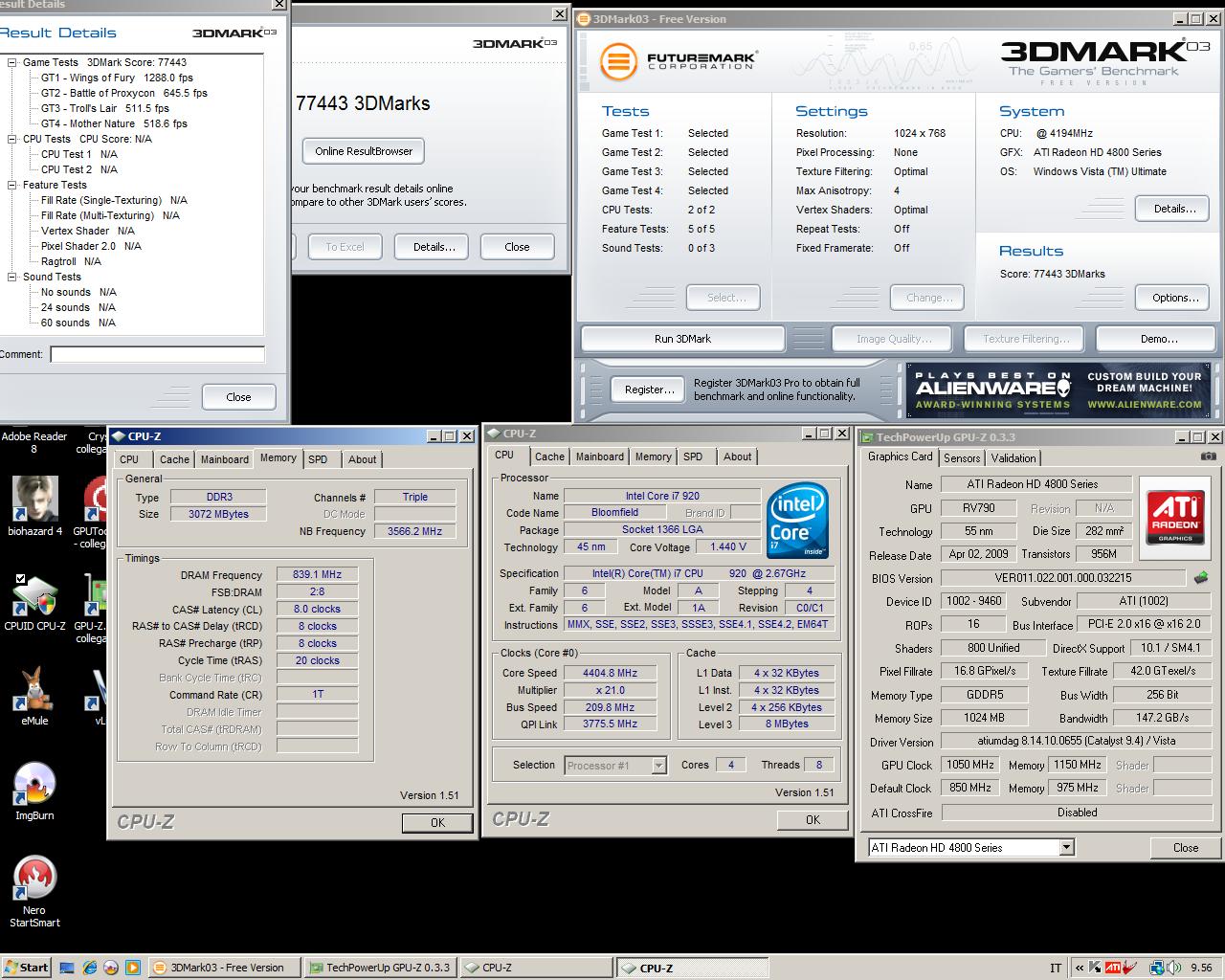
Task: Collapse the Game Tests tree node
Action: pyautogui.click(x=12, y=62)
